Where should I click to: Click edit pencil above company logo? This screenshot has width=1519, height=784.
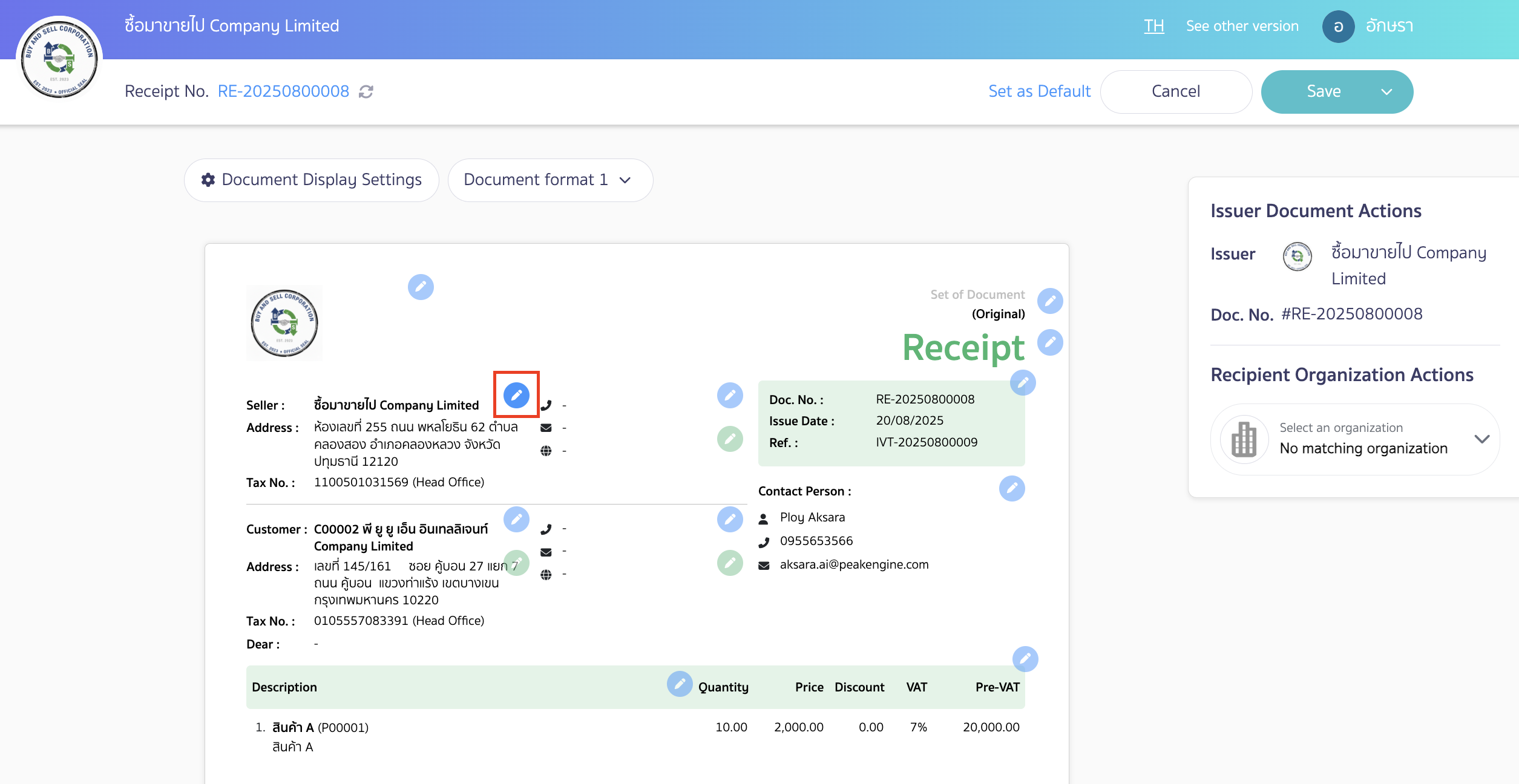421,287
